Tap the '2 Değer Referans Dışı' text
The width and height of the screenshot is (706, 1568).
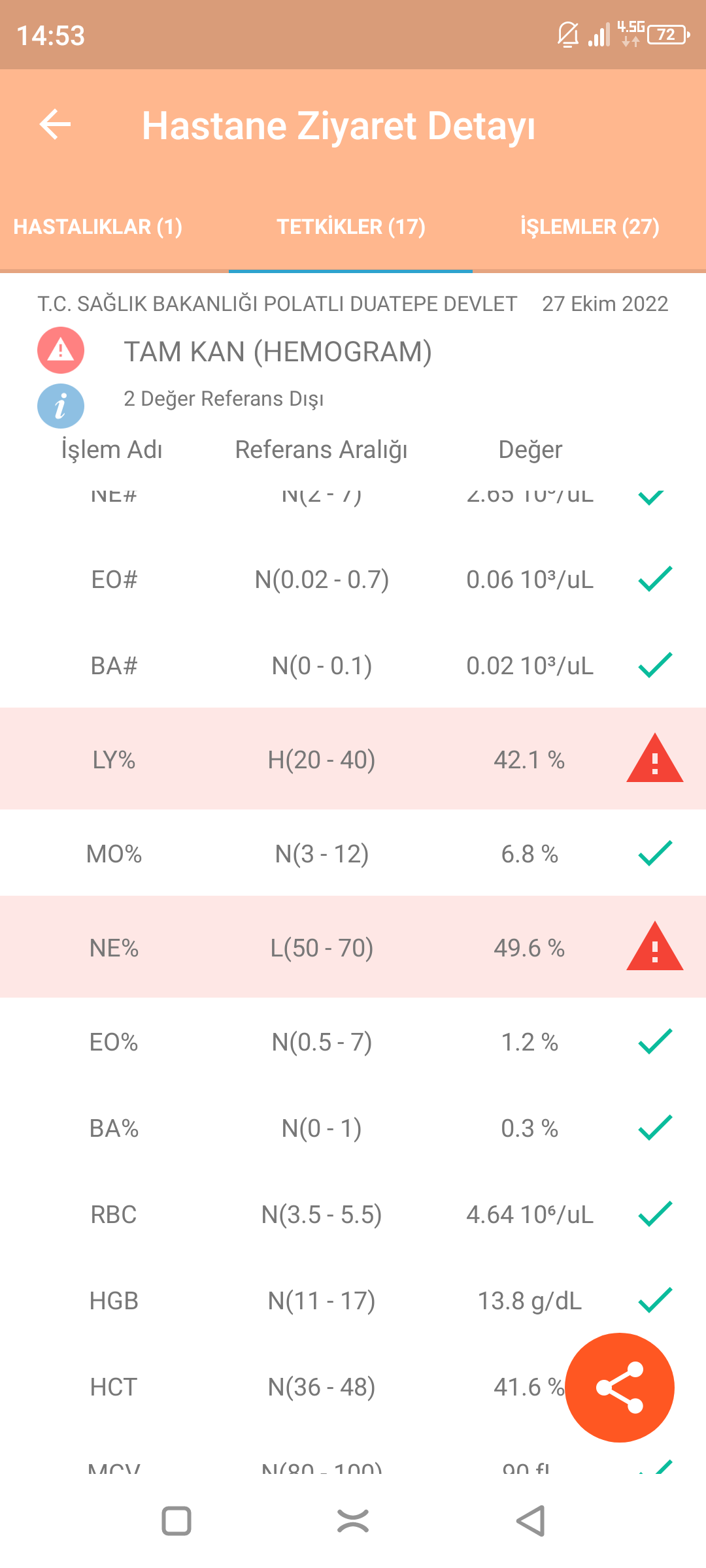224,399
